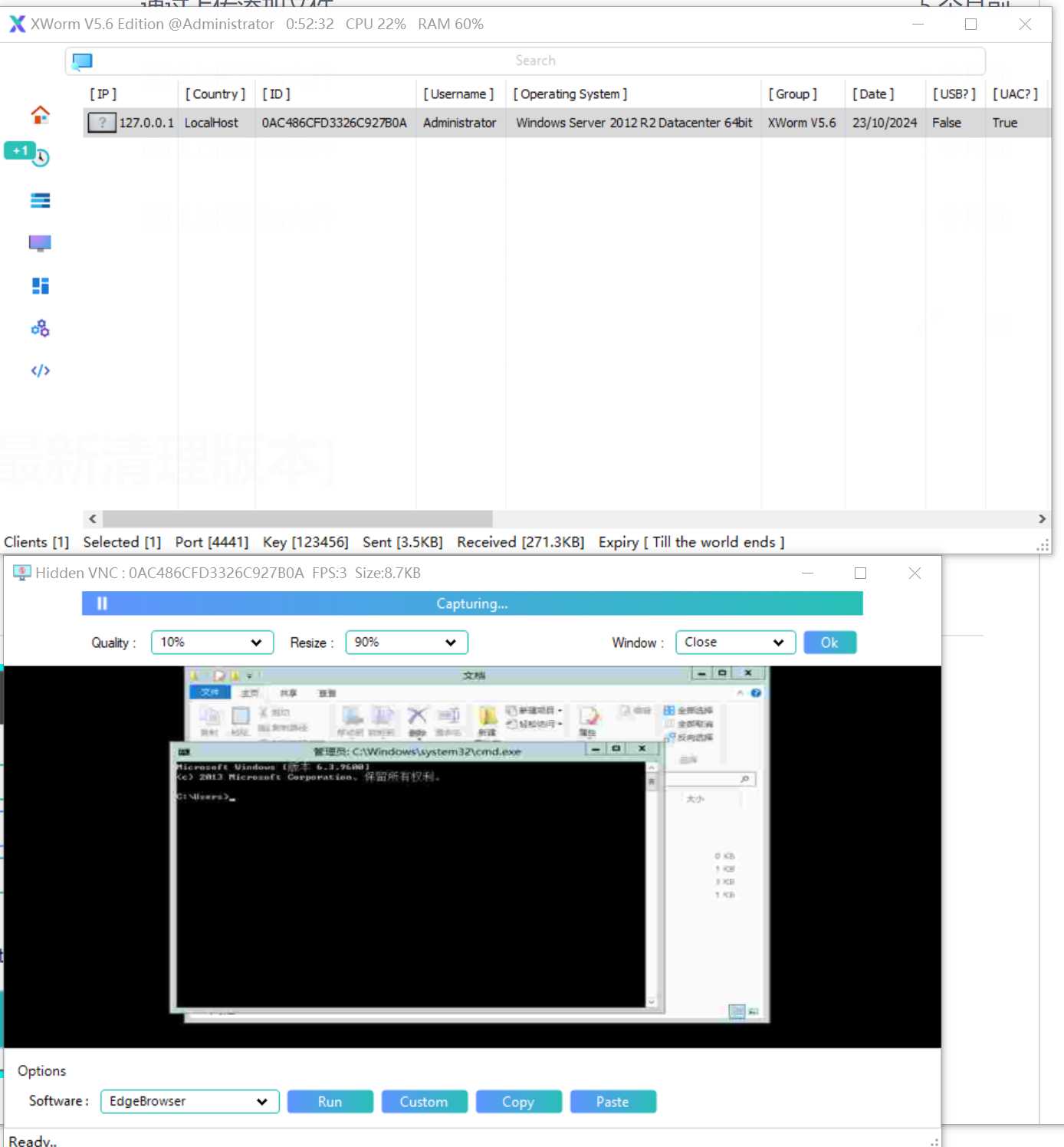The image size is (1064, 1147).
Task: Open the 文件 tab in remote Explorer
Action: (x=209, y=692)
